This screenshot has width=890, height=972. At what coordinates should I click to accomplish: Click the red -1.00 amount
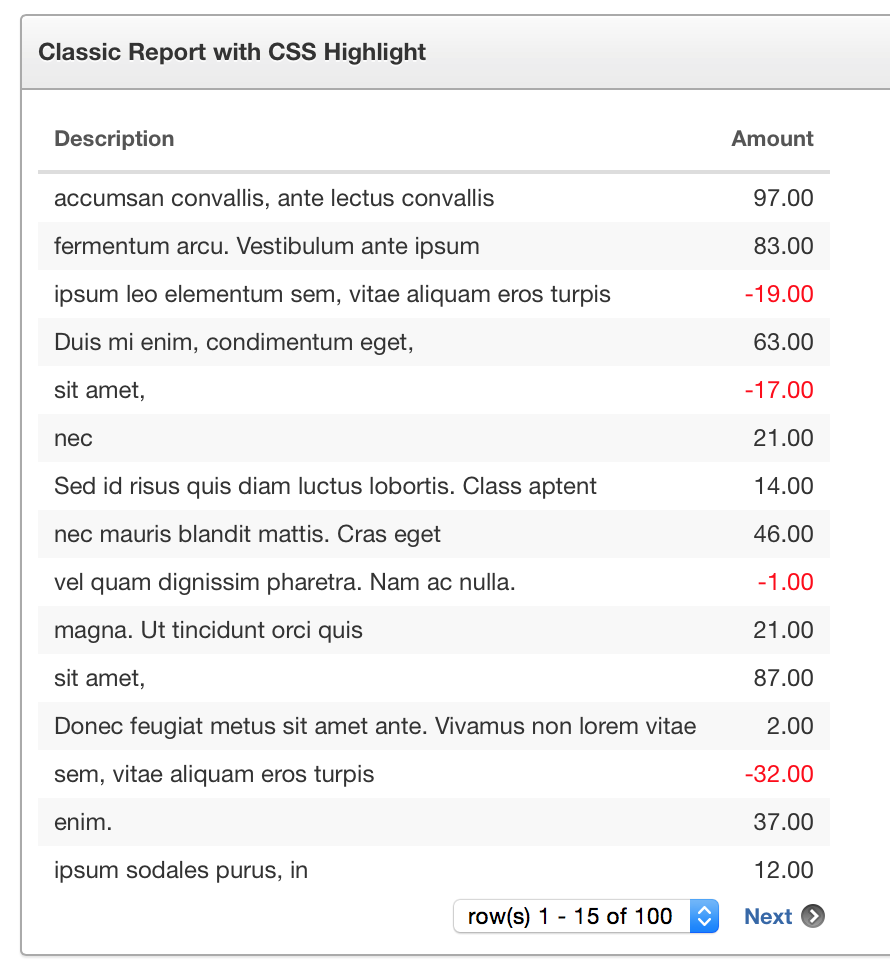[x=785, y=582]
